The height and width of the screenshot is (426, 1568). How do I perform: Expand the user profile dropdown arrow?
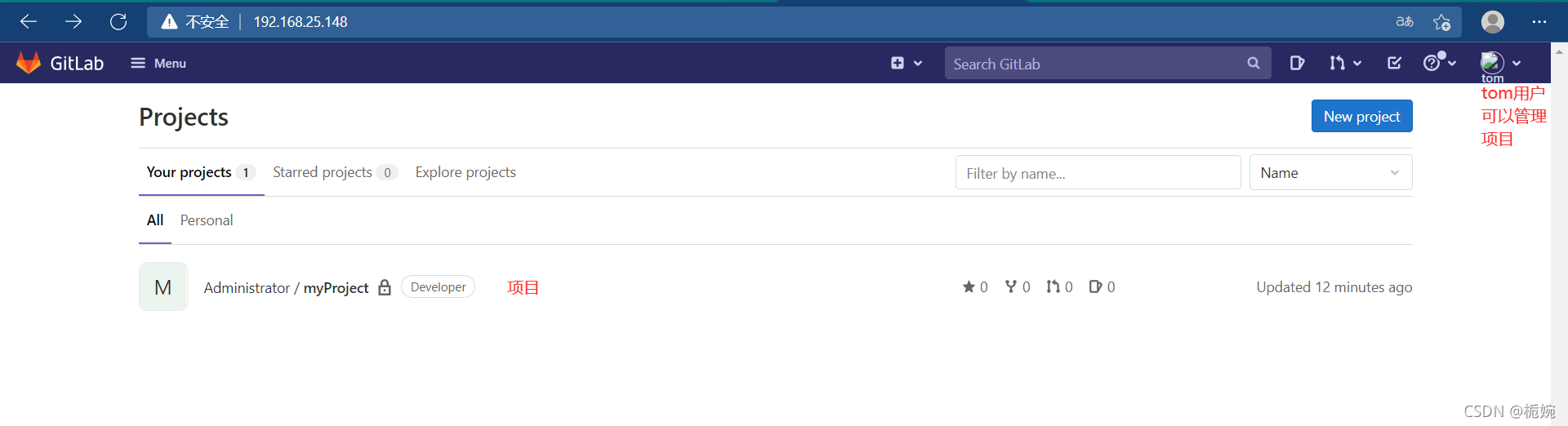pyautogui.click(x=1517, y=63)
